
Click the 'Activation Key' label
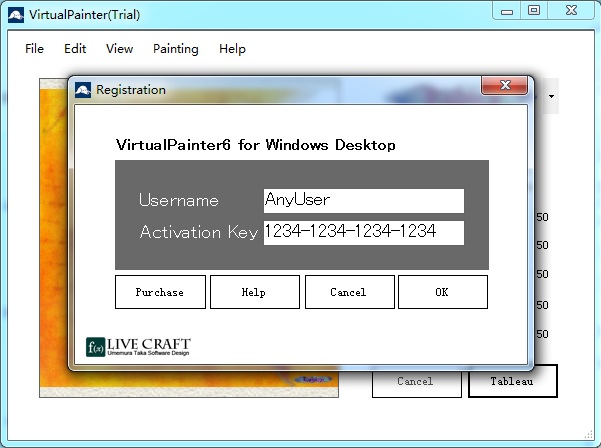coord(199,232)
